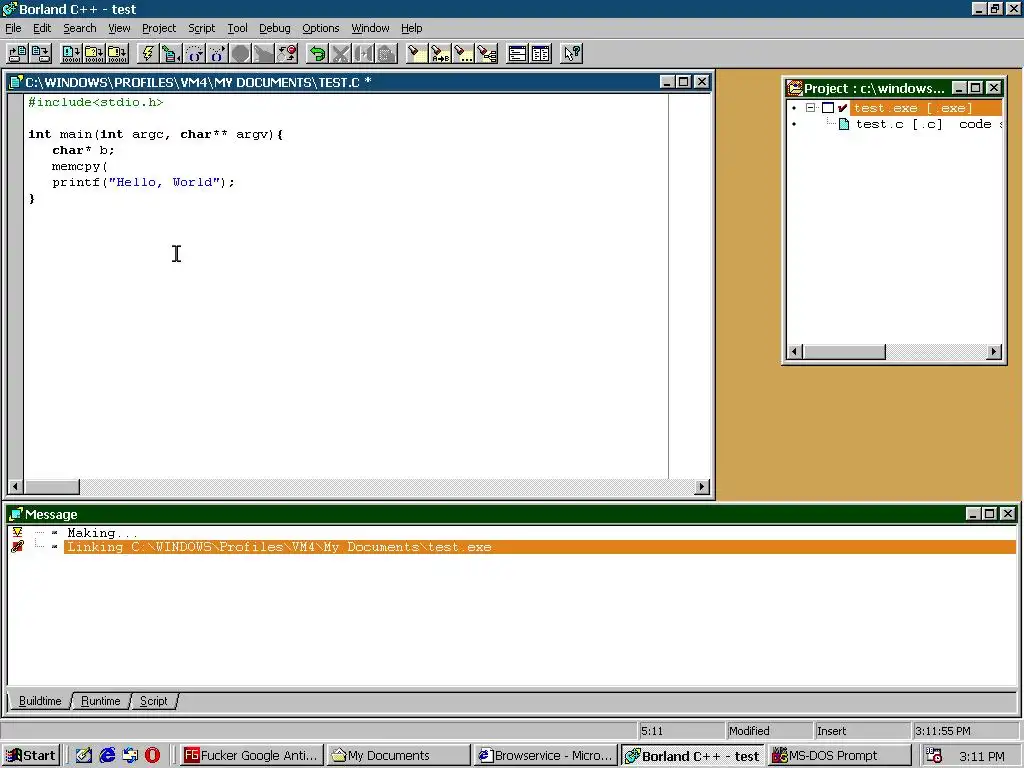Click the grayed octagon stop icon
Image resolution: width=1024 pixels, height=768 pixels.
tap(240, 54)
